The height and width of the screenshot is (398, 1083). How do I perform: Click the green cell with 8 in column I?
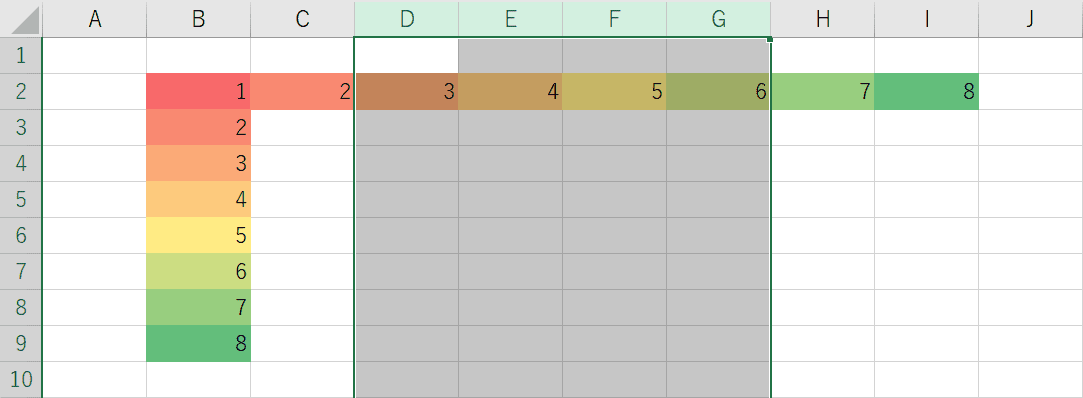coord(926,91)
